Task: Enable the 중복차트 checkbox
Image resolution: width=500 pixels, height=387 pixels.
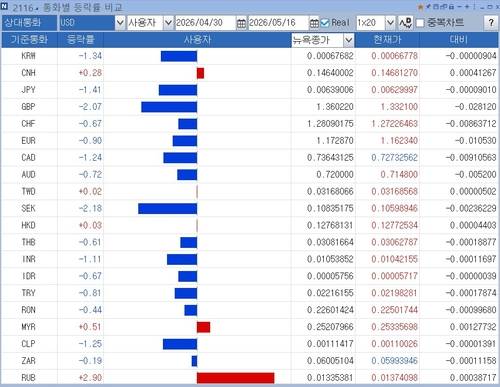Action: [x=420, y=23]
